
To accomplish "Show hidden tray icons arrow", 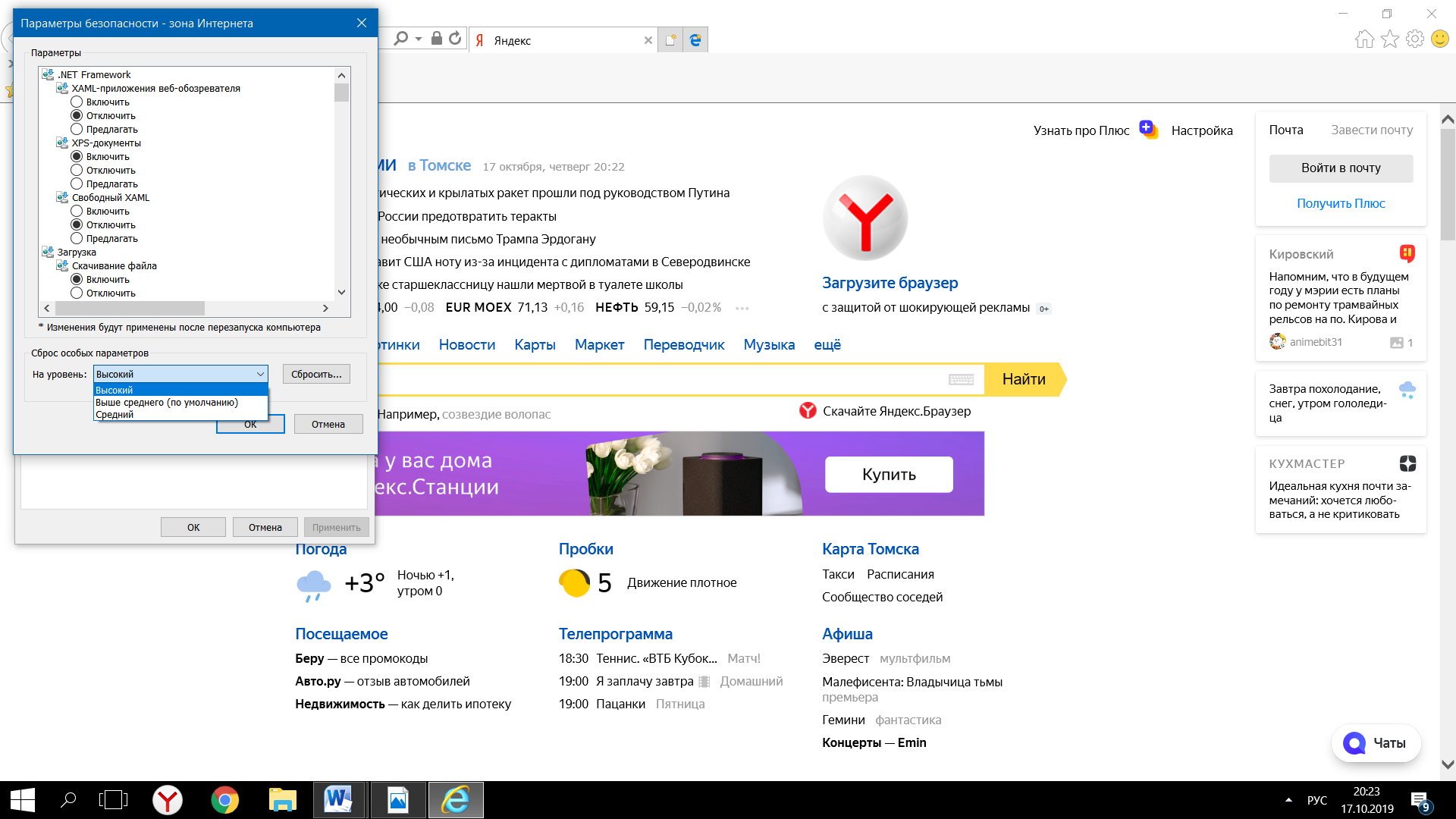I will [x=1288, y=800].
